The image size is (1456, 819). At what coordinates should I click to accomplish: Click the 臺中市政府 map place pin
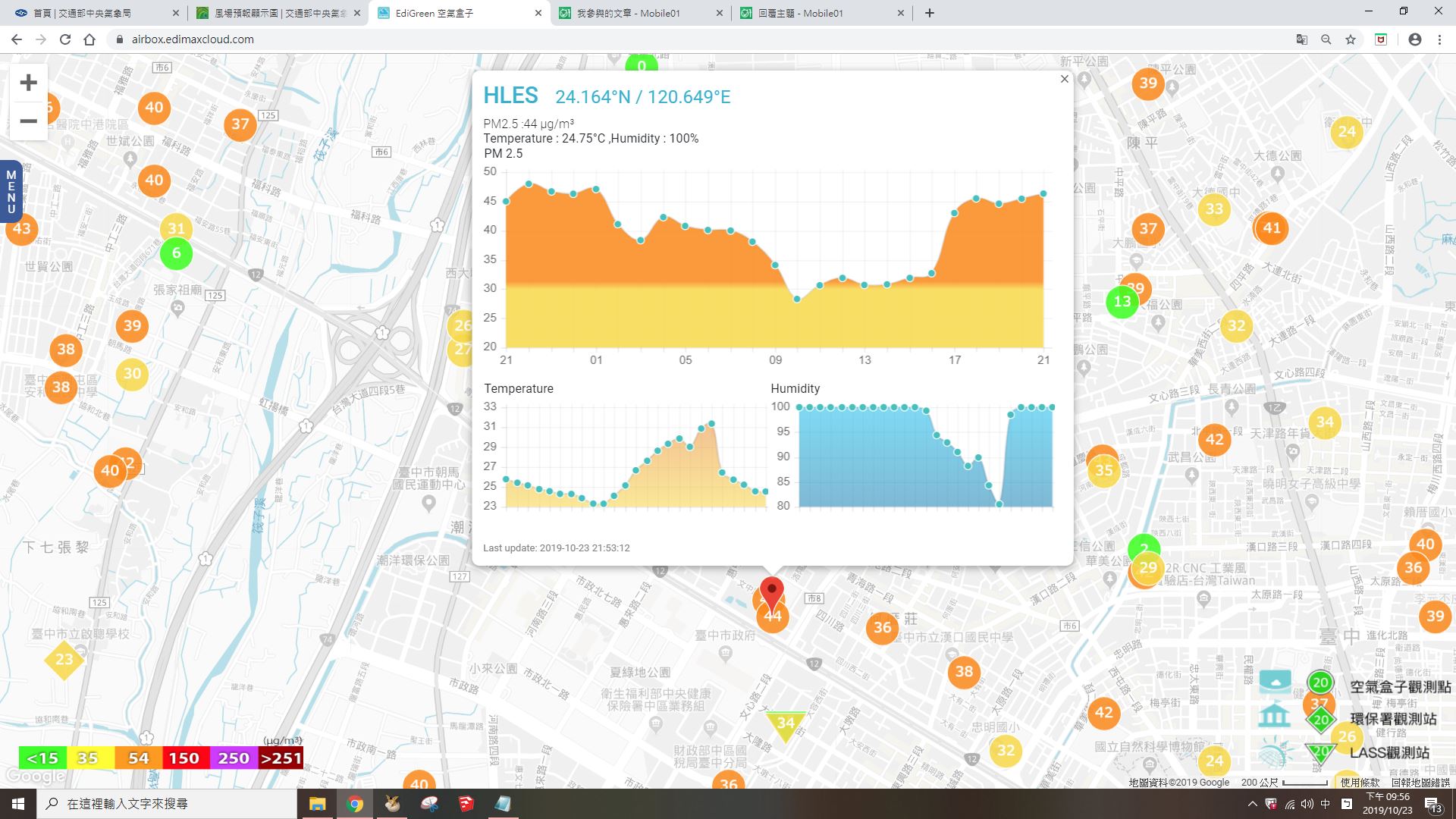pos(725,653)
